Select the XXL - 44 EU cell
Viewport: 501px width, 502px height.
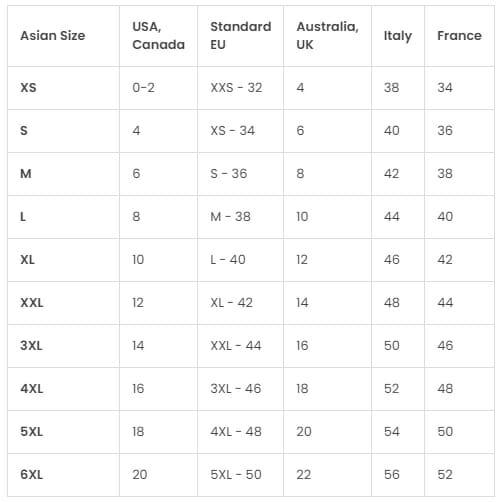[x=236, y=346]
